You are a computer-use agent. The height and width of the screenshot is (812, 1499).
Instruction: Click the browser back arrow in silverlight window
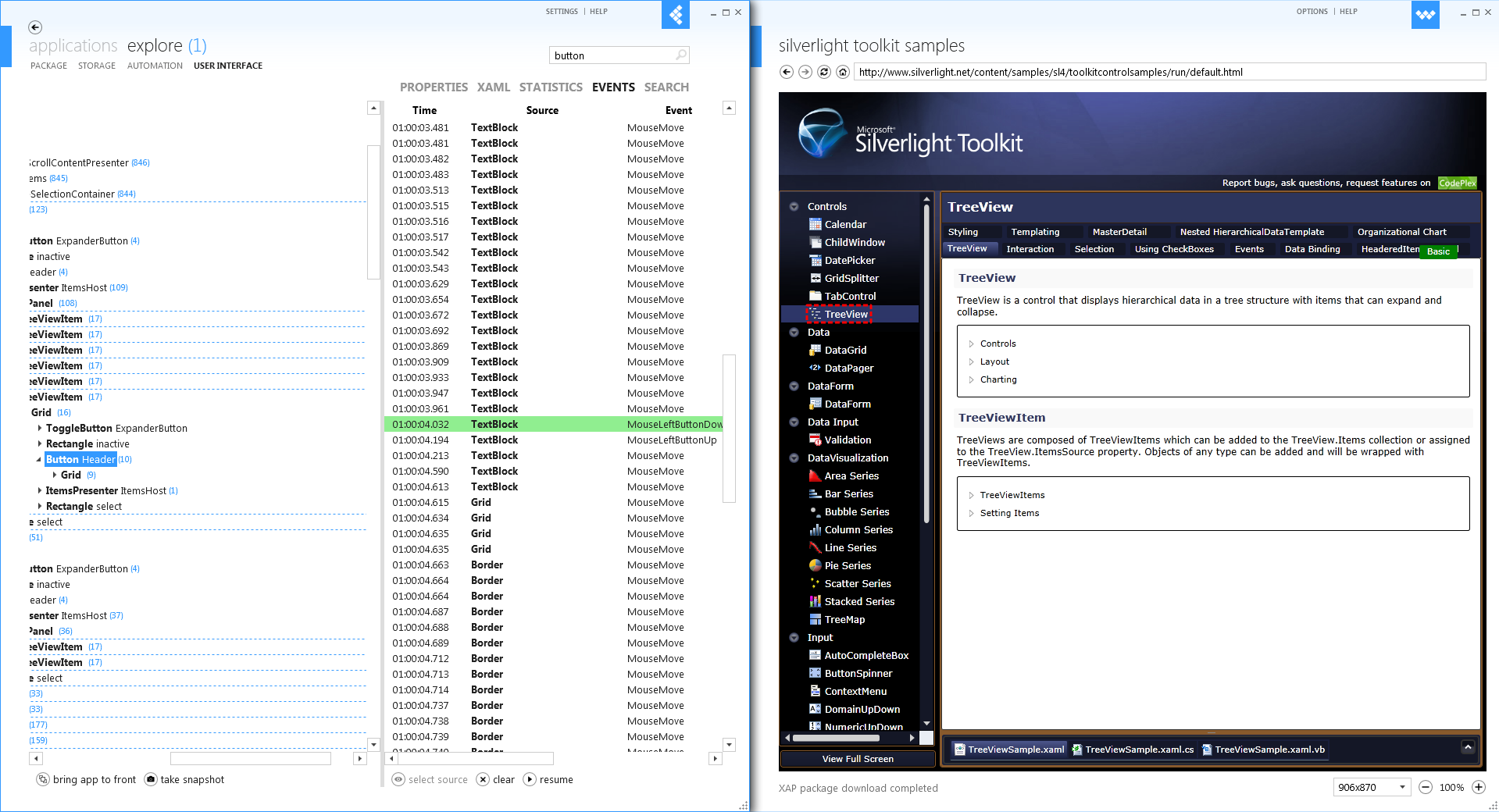pos(787,72)
